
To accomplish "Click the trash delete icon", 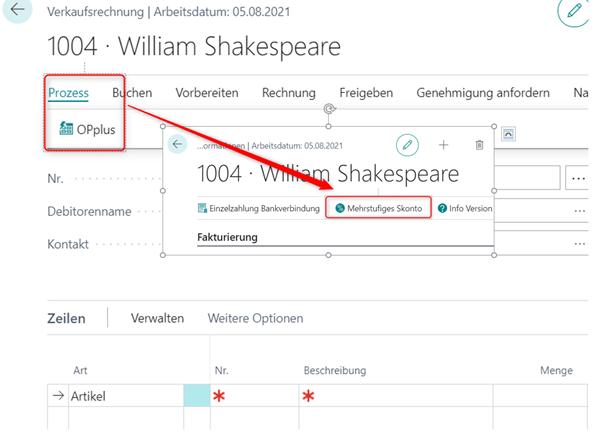I will [479, 145].
